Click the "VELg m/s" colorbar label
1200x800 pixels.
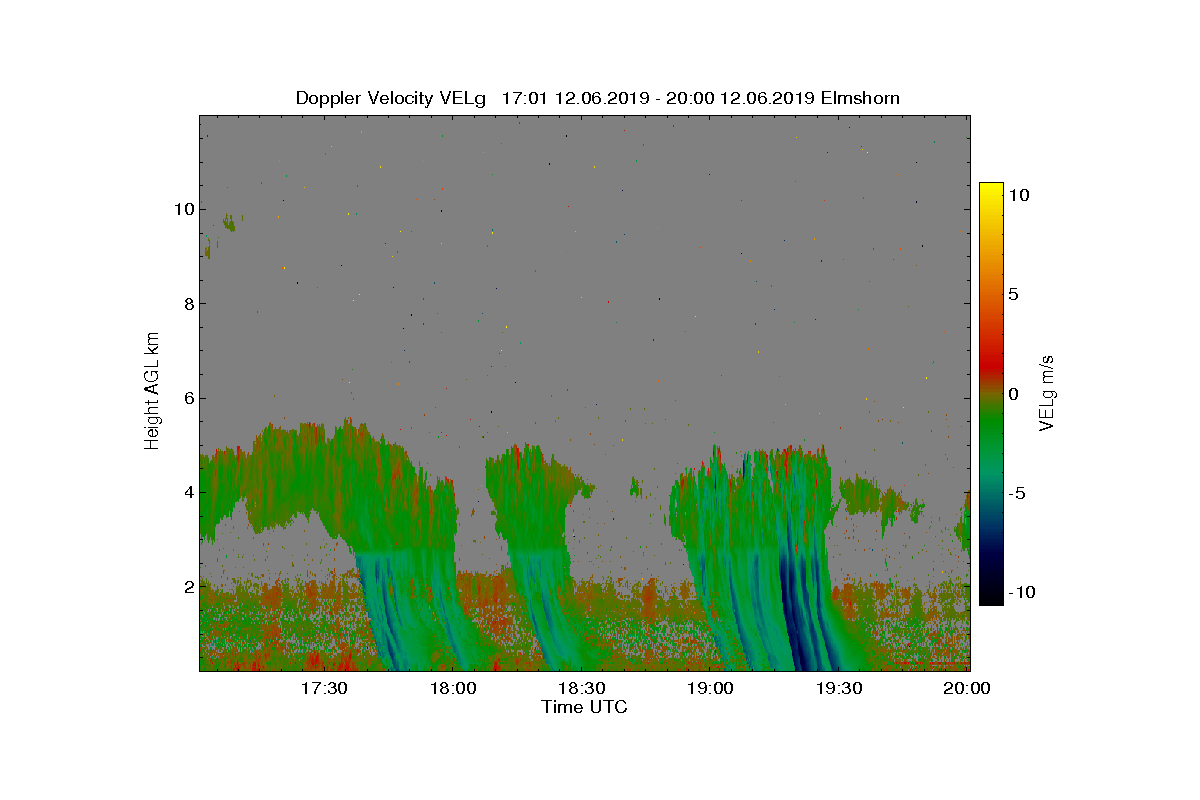(x=1047, y=391)
